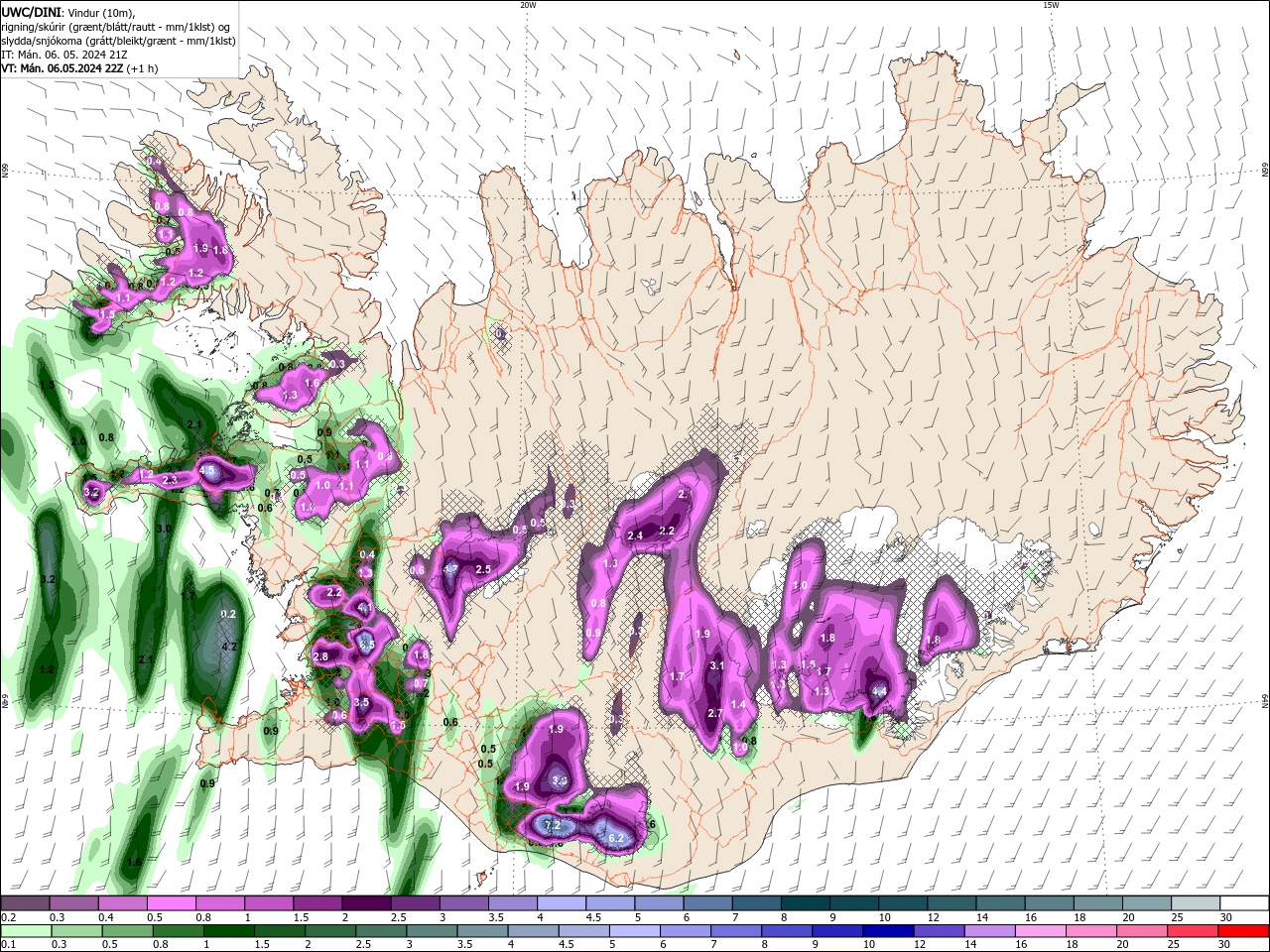The height and width of the screenshot is (952, 1270).
Task: Select the upper legend swatch between 0.5 and 0.8
Action: tap(171, 903)
